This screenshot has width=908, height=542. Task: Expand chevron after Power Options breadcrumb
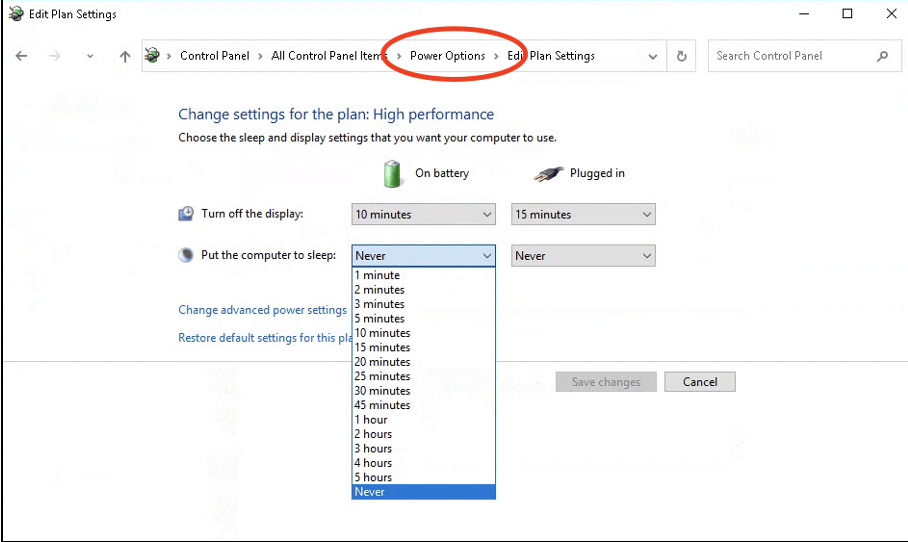(496, 56)
